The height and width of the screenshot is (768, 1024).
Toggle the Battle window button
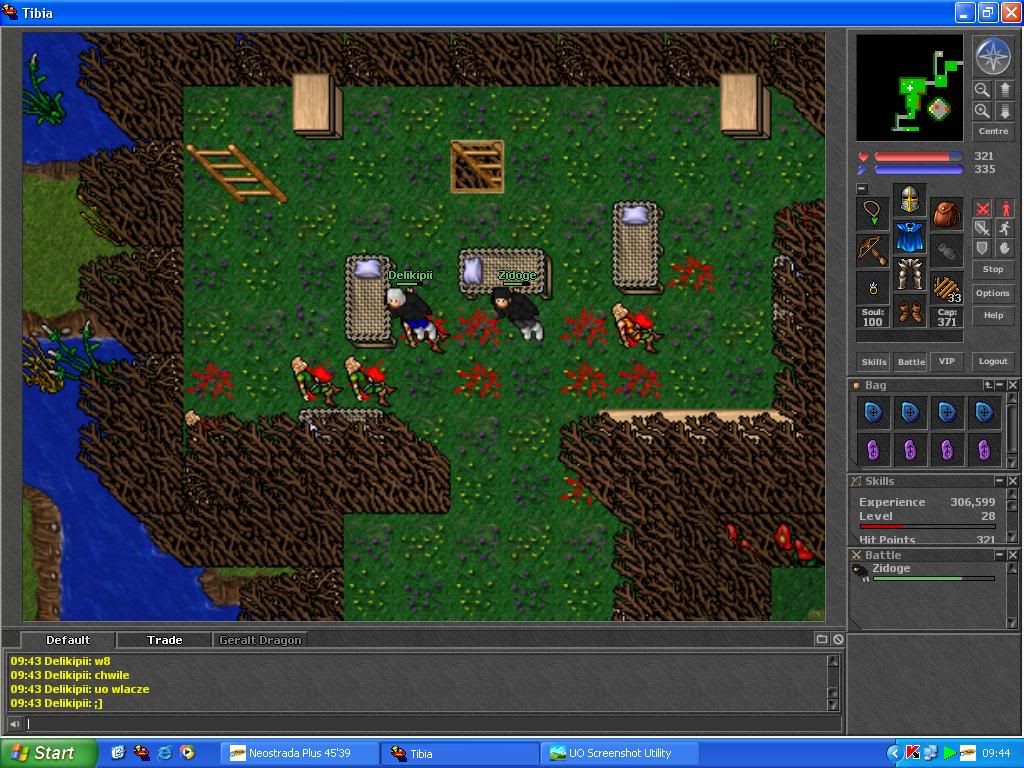(x=910, y=362)
